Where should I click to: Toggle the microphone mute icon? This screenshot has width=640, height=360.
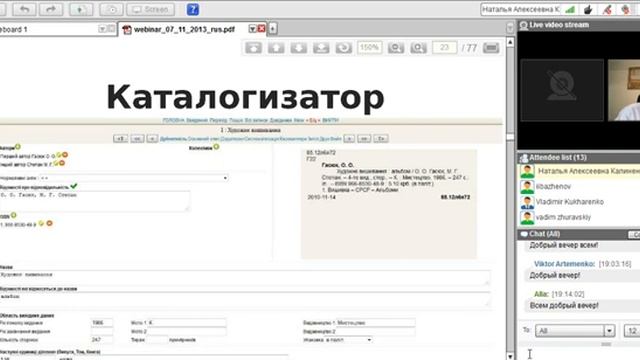coord(607,9)
